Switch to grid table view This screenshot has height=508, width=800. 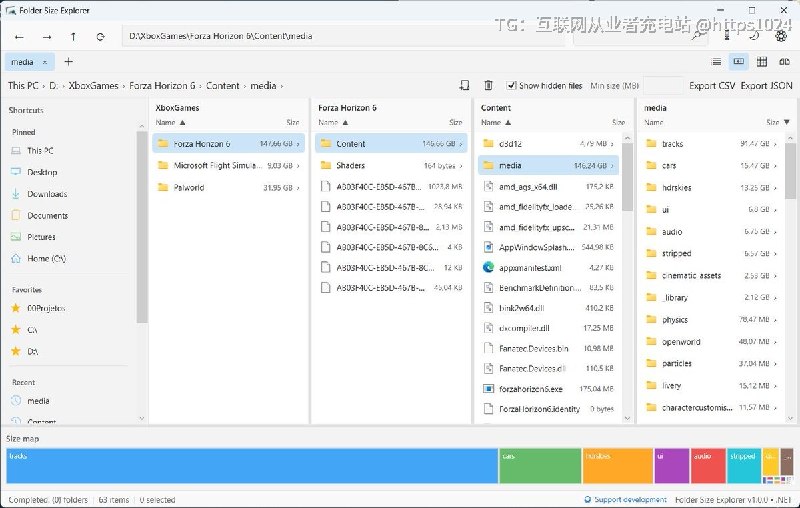click(762, 62)
